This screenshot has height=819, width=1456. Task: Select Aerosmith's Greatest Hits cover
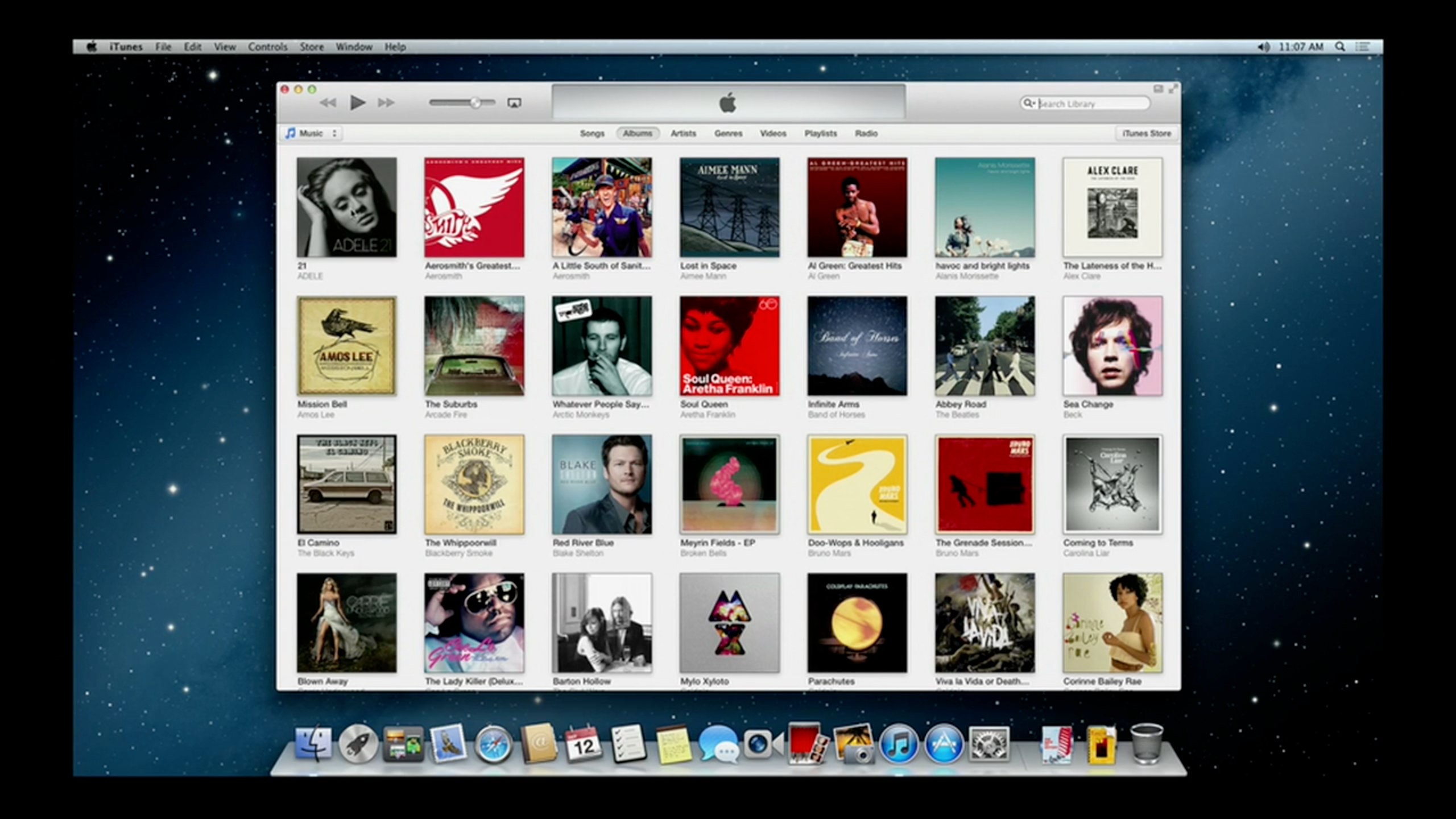(474, 207)
